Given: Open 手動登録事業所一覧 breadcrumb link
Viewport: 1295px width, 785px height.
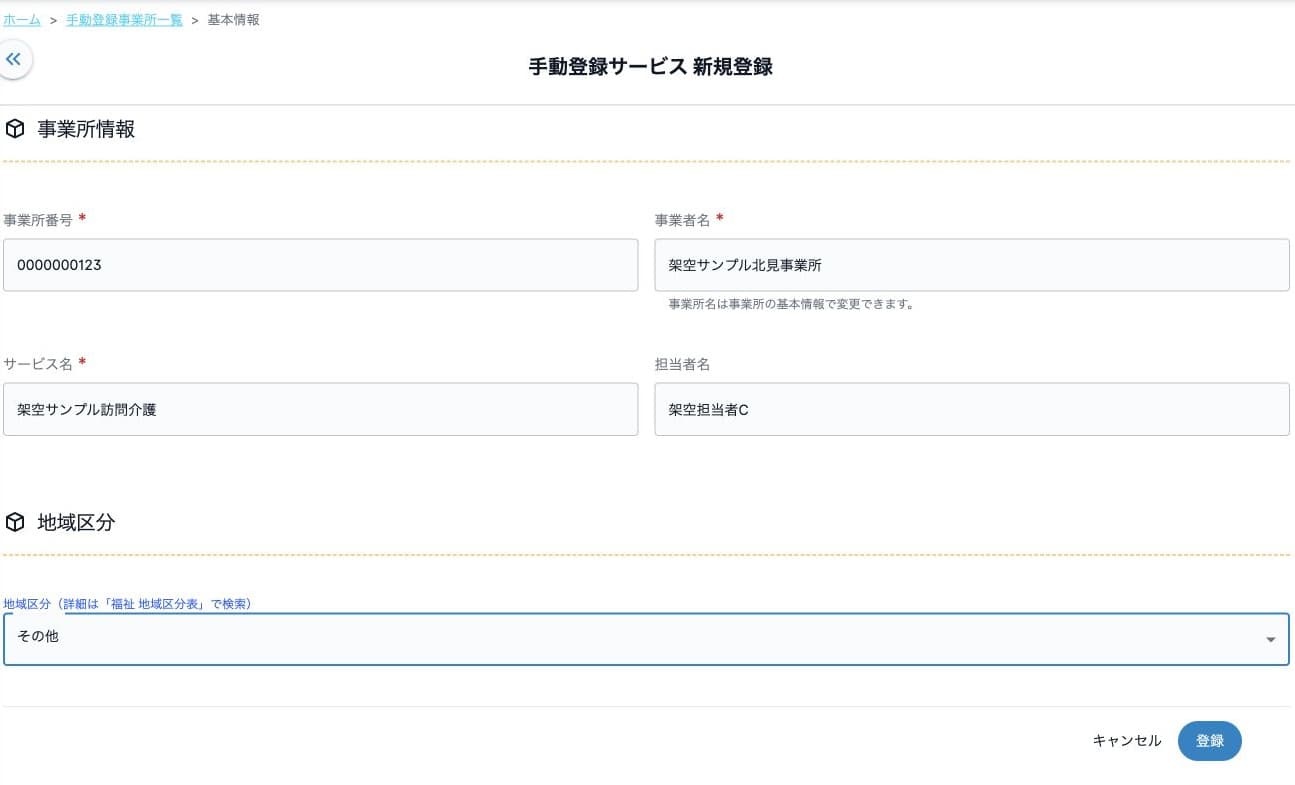Looking at the screenshot, I should tap(124, 20).
